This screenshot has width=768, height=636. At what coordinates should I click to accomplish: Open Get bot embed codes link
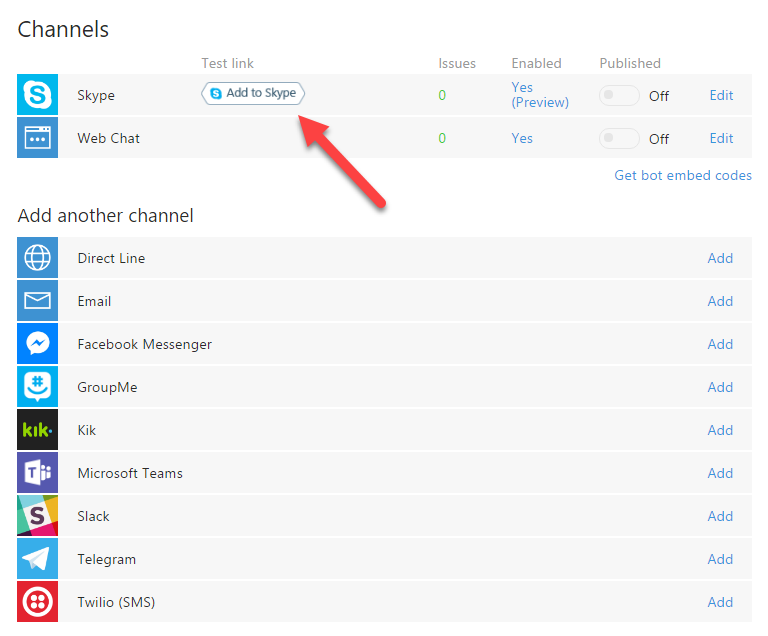point(682,175)
